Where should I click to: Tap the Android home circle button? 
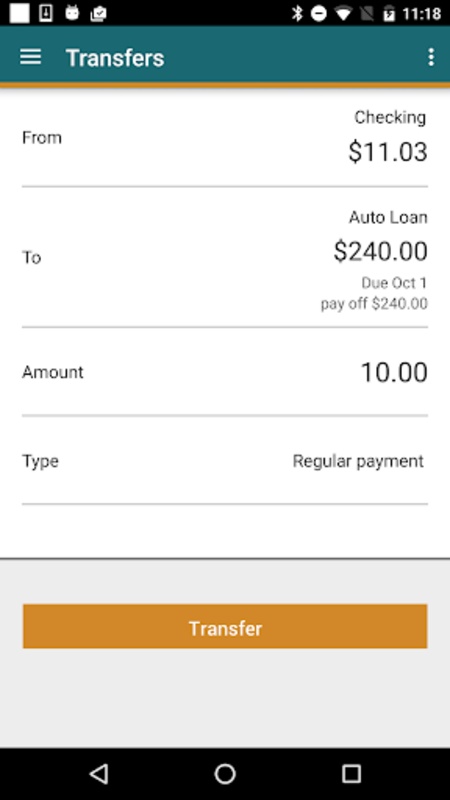pyautogui.click(x=225, y=774)
